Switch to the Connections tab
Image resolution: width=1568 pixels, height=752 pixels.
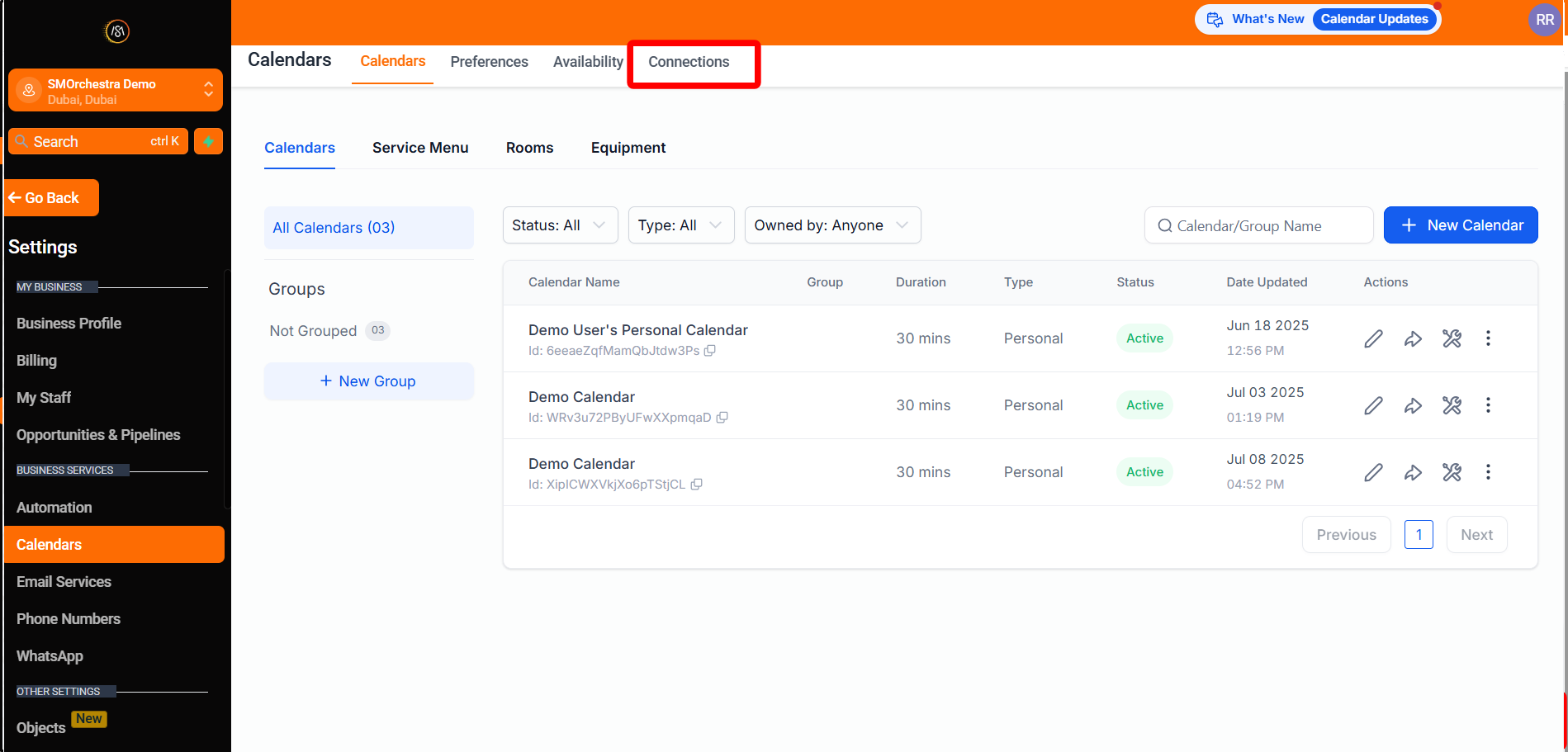689,62
